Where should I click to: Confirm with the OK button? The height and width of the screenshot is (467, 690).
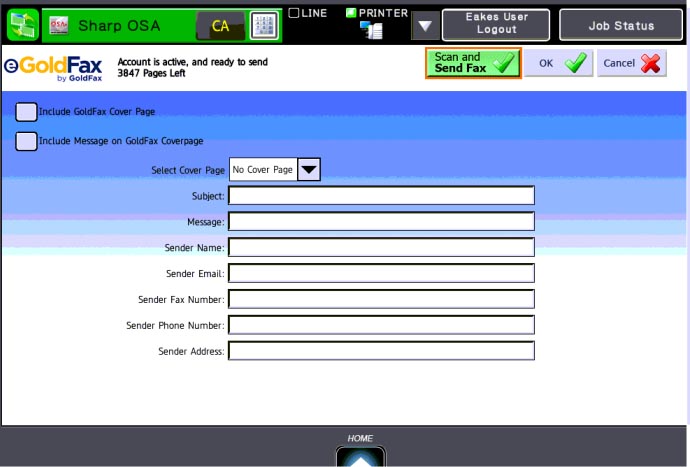558,63
